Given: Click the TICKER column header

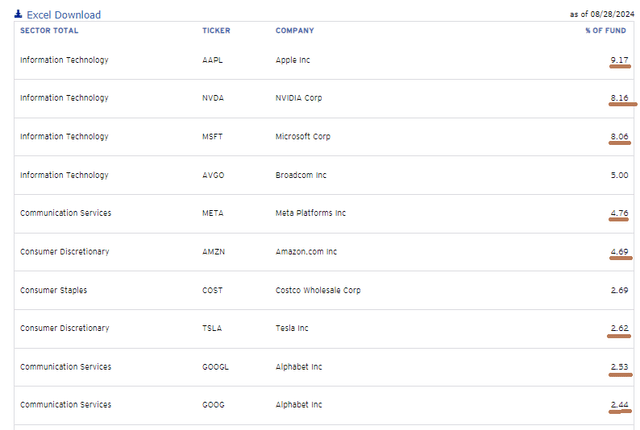Looking at the screenshot, I should tap(216, 31).
